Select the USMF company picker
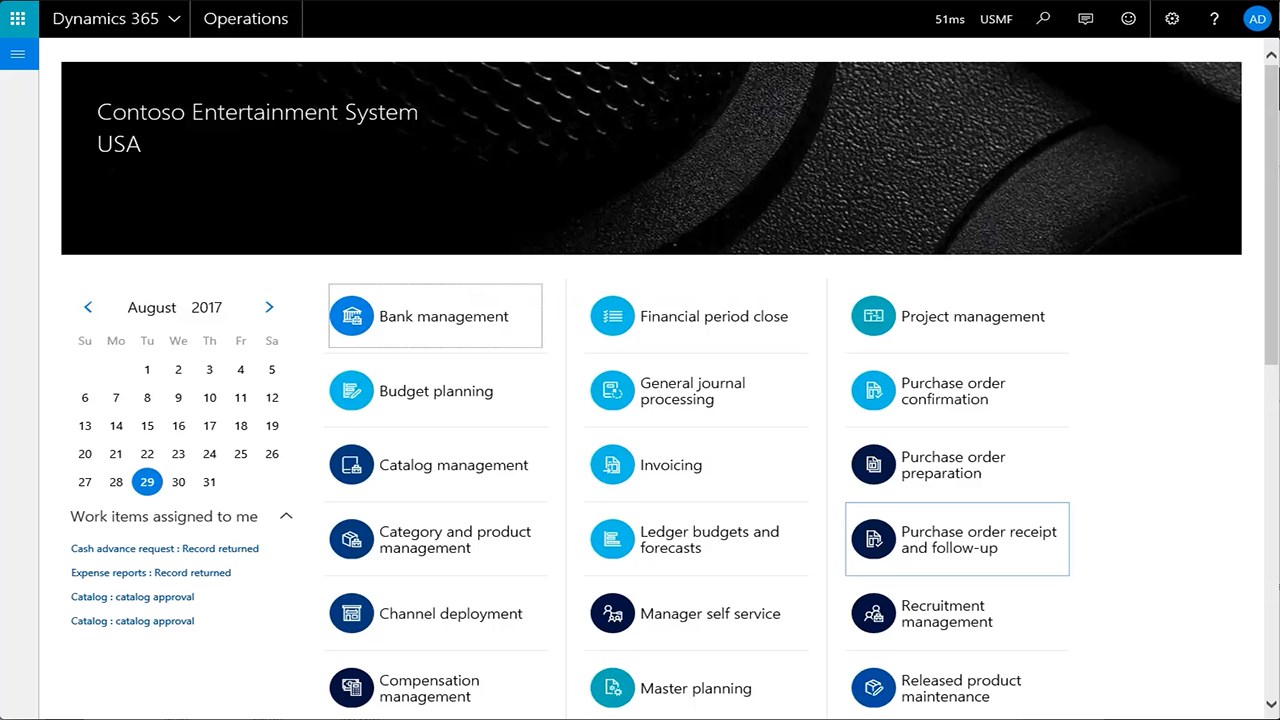Viewport: 1280px width, 720px height. coord(996,19)
